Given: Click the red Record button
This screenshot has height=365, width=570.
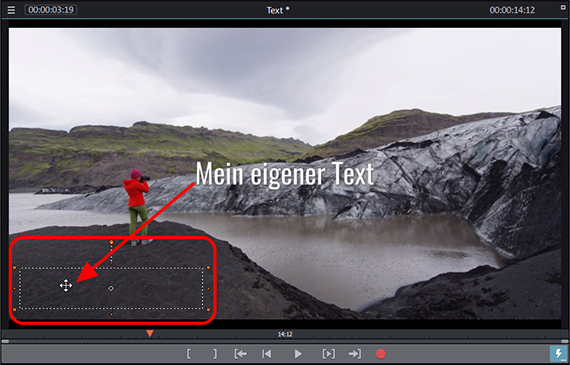Looking at the screenshot, I should (381, 354).
